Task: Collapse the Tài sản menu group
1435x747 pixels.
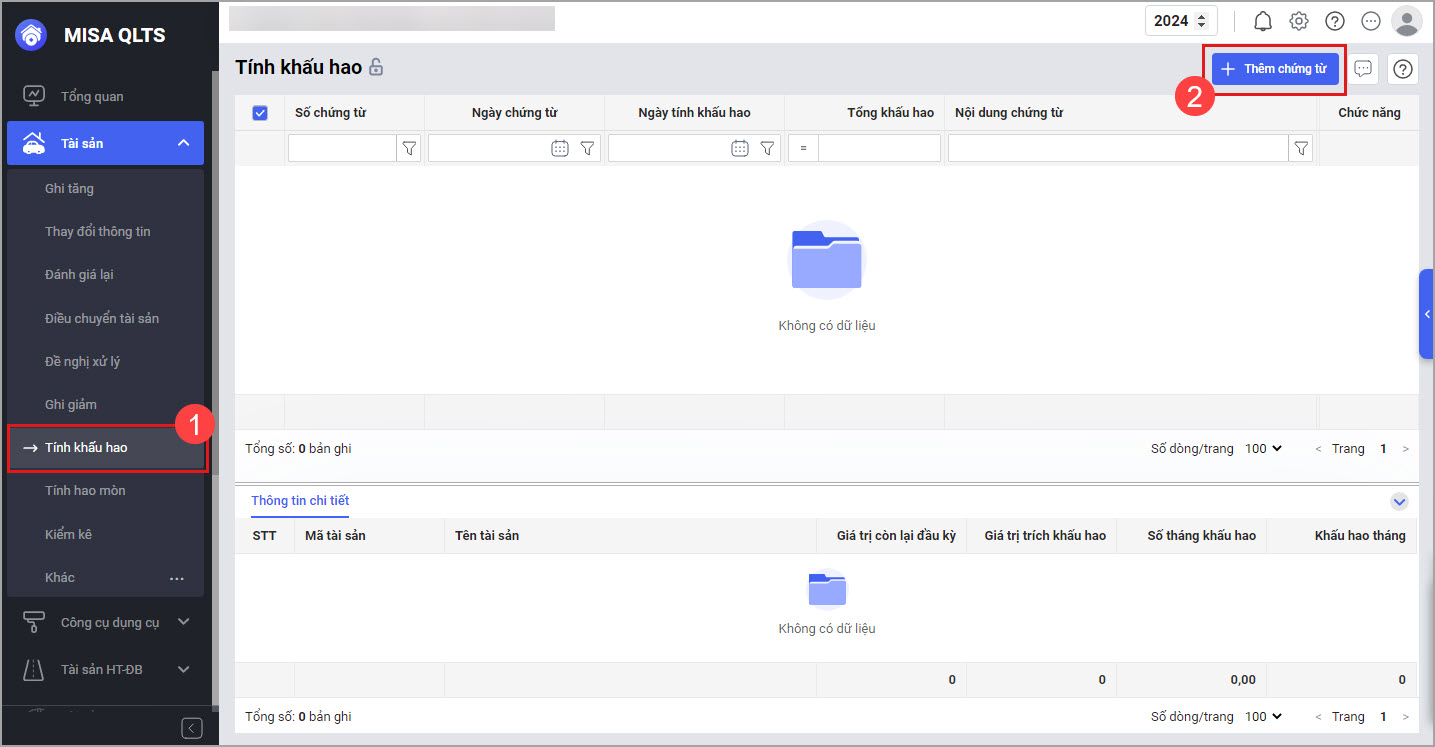Action: [184, 143]
